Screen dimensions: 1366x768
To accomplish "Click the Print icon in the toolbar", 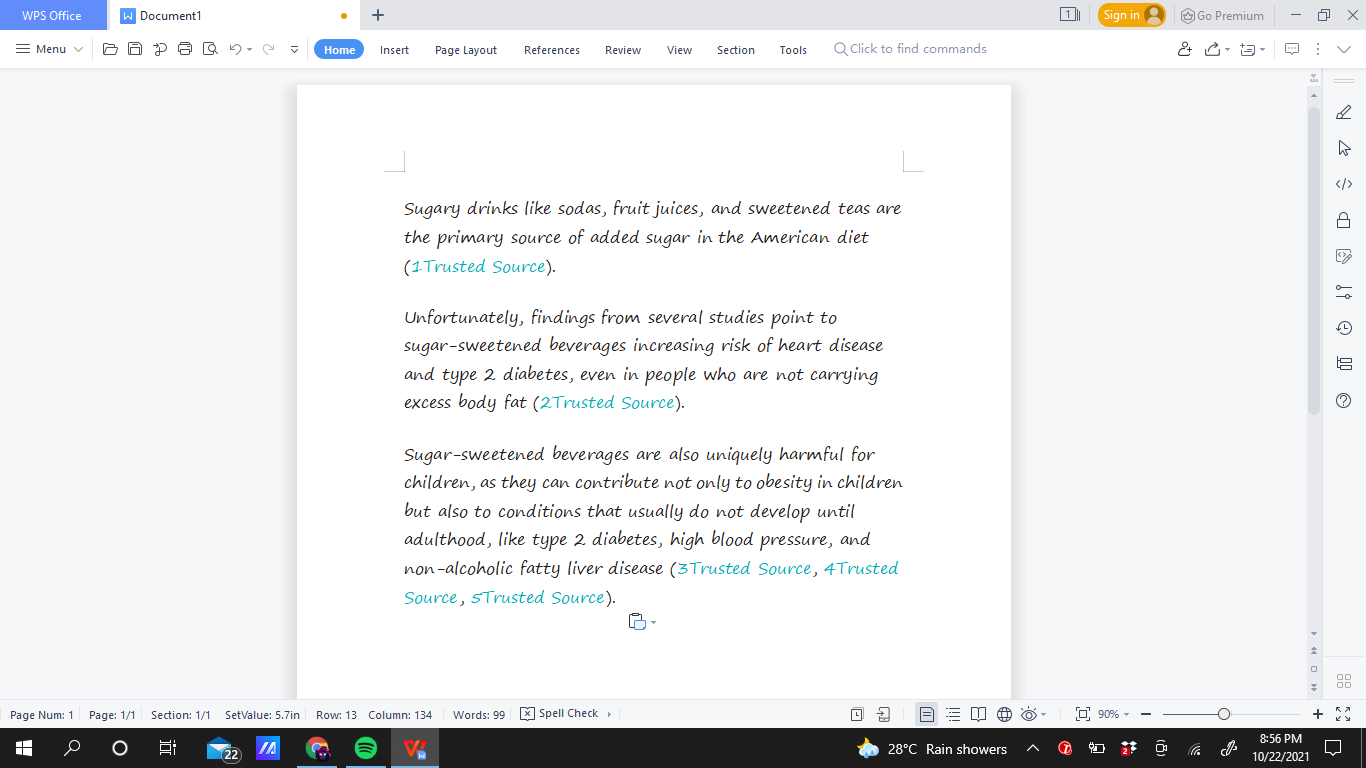I will [184, 49].
